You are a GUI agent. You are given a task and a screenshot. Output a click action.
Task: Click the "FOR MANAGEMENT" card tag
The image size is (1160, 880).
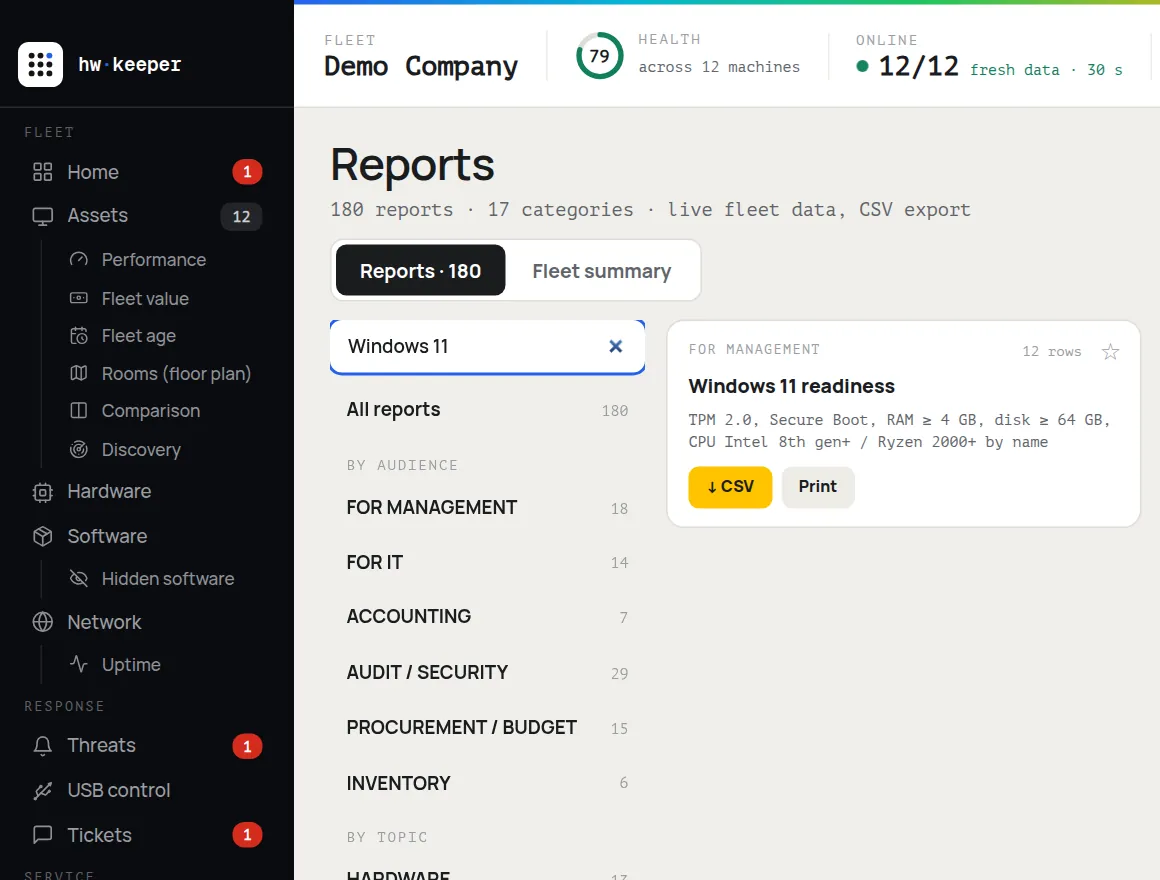click(754, 349)
